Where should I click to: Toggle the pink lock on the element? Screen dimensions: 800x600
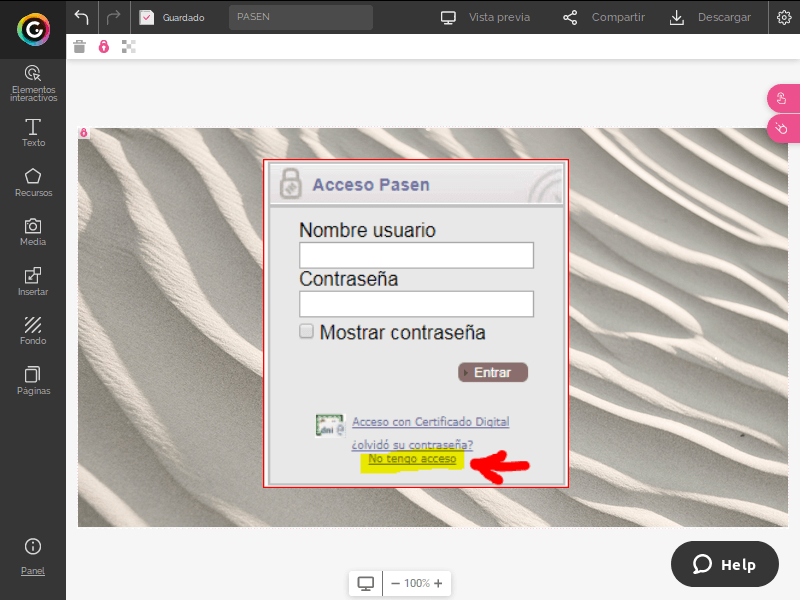104,47
